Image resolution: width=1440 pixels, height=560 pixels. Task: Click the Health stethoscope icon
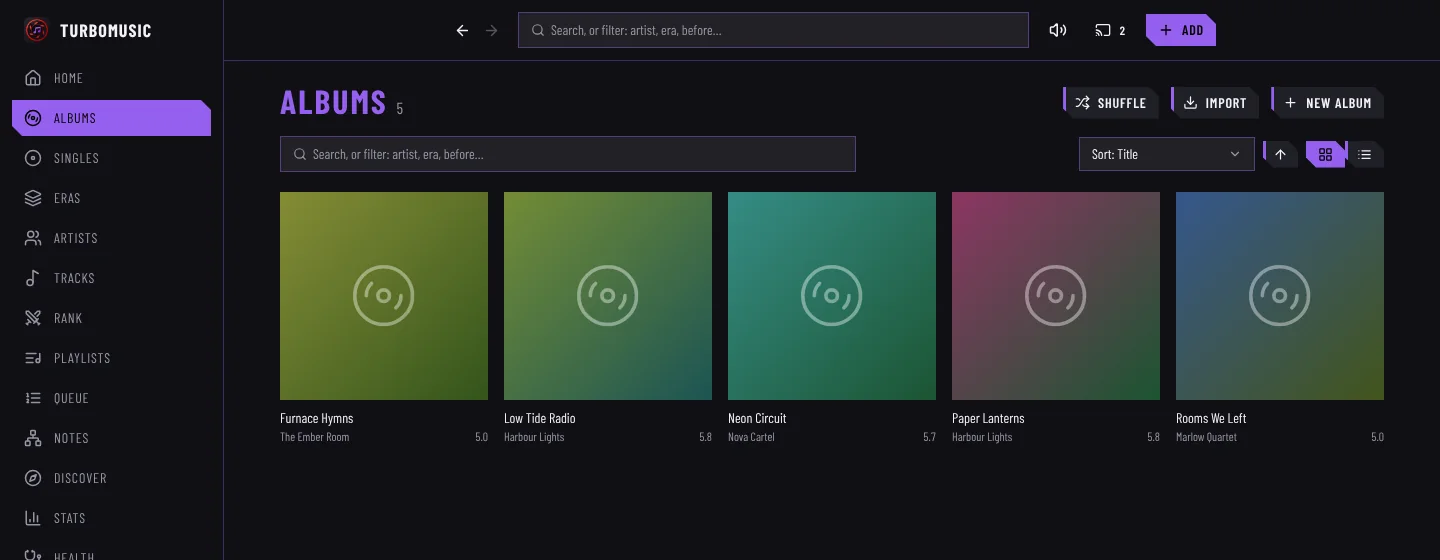tap(33, 555)
